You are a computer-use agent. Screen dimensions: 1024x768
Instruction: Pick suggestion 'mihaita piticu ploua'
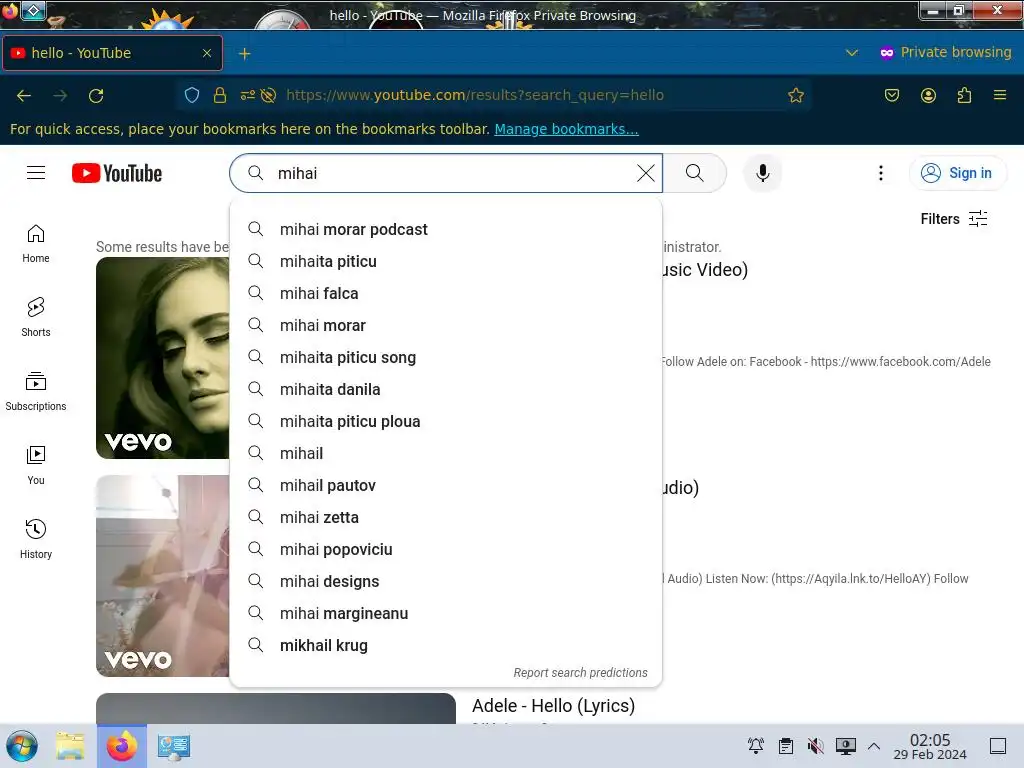tap(446, 421)
